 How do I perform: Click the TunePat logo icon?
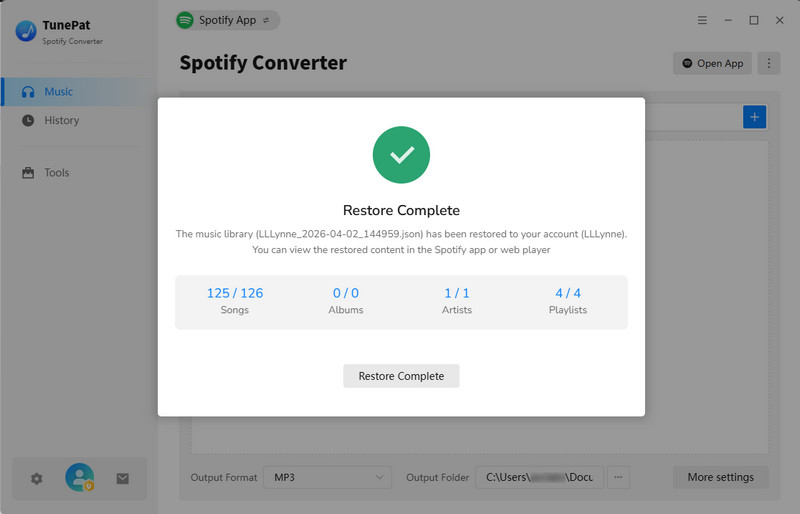(x=26, y=31)
